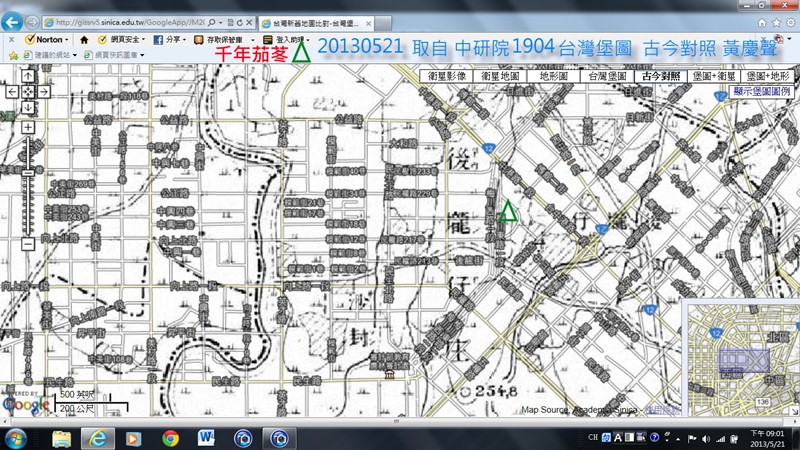
Task: Click the help question mark tray icon
Action: [x=654, y=437]
